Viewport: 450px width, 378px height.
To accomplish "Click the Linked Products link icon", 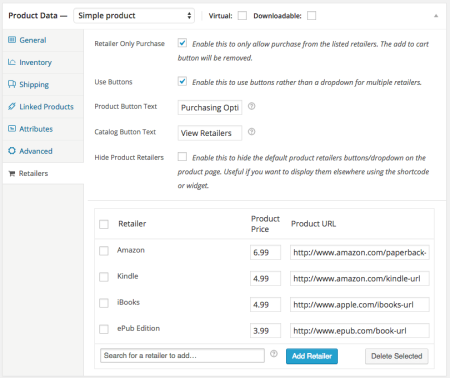I will click(x=12, y=107).
